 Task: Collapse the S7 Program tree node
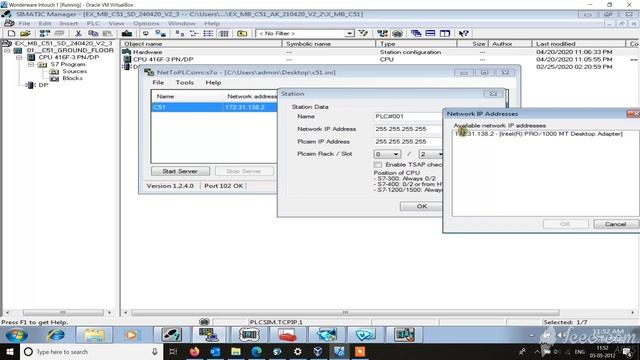coord(31,64)
